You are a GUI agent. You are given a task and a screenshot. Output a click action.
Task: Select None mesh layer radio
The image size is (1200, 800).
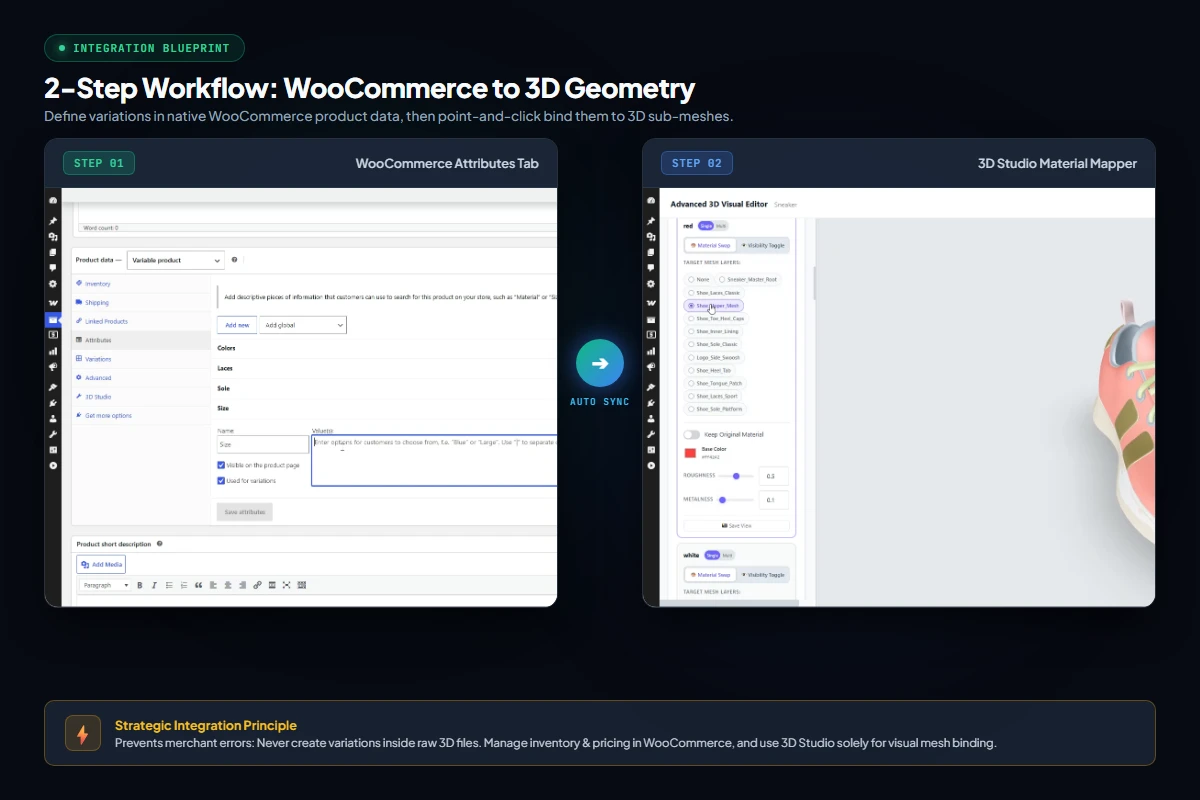coord(698,279)
